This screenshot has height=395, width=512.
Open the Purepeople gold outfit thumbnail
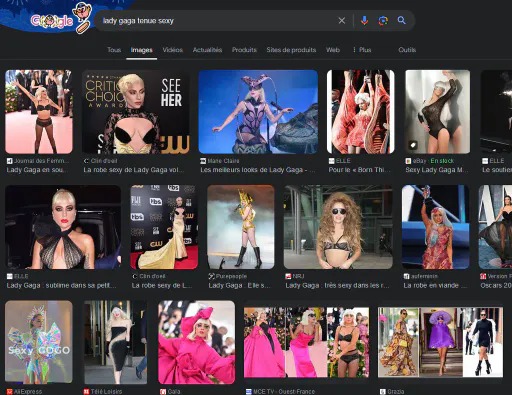[241, 227]
